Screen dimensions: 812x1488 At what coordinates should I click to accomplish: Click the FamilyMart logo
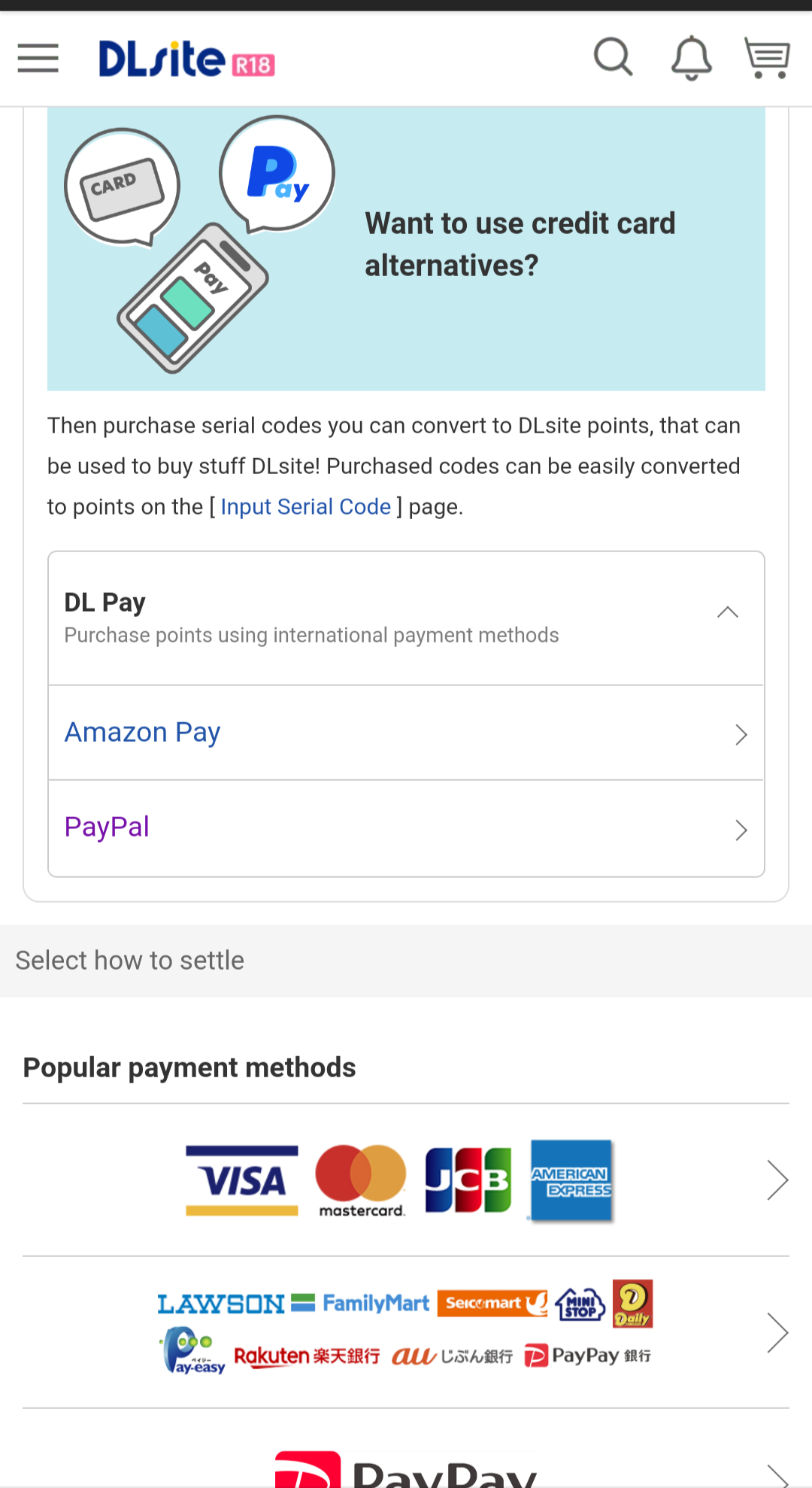point(376,1303)
